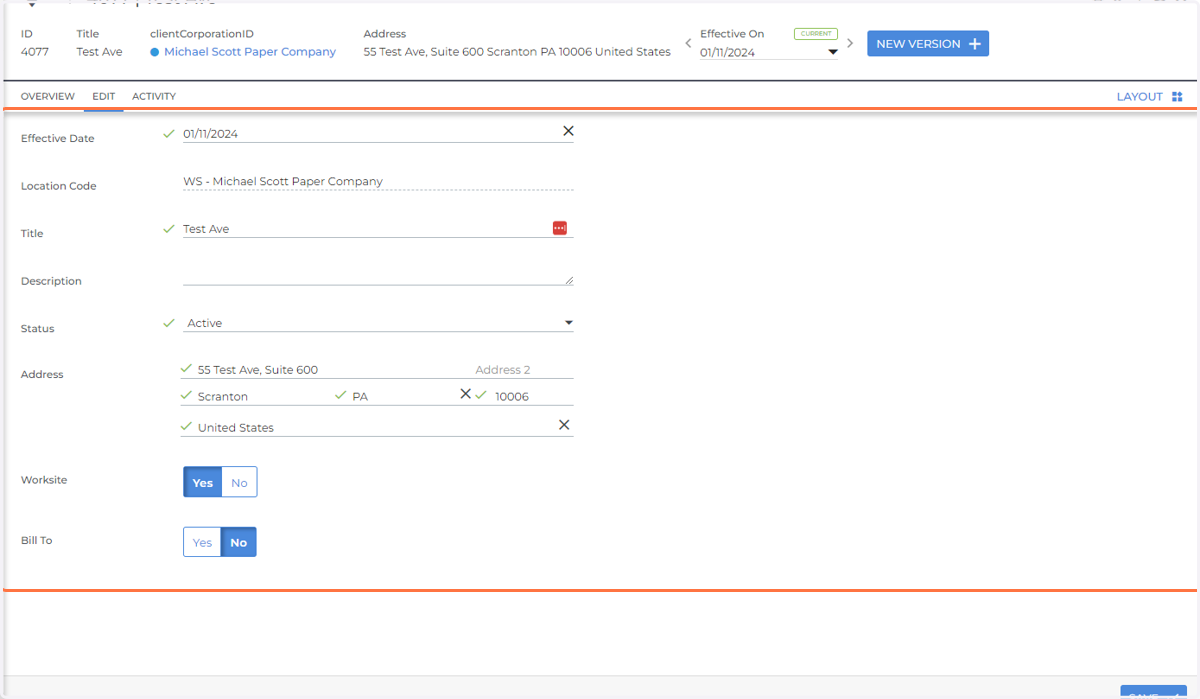
Task: Open Michael Scott Paper Company link
Action: tap(250, 52)
